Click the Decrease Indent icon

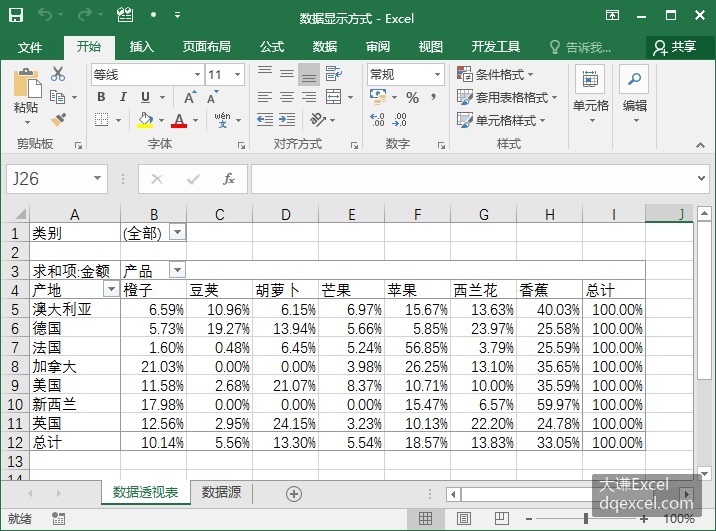point(265,120)
